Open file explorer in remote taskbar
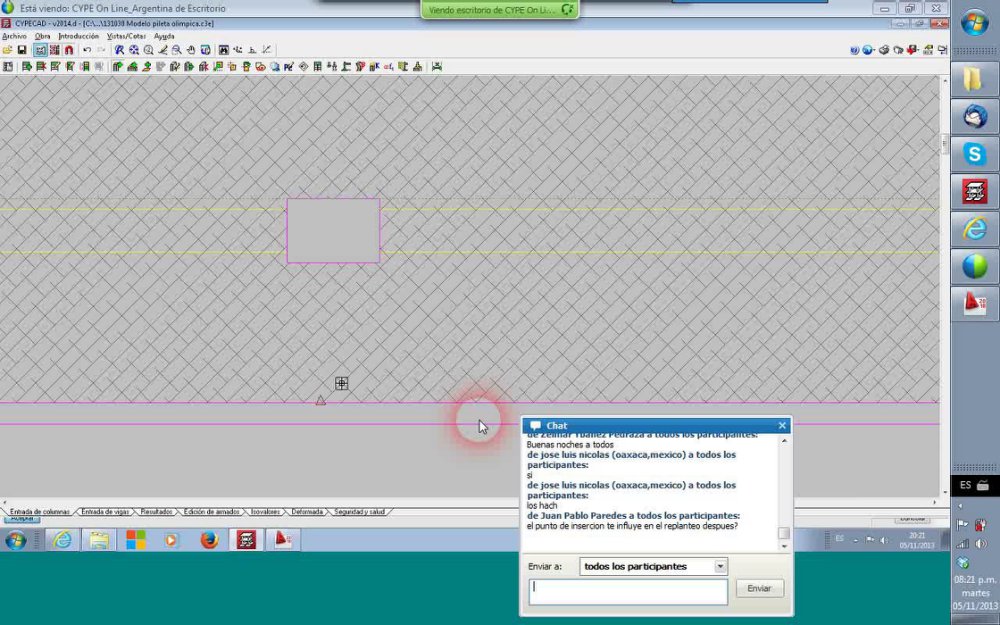This screenshot has height=625, width=1000. click(x=99, y=540)
